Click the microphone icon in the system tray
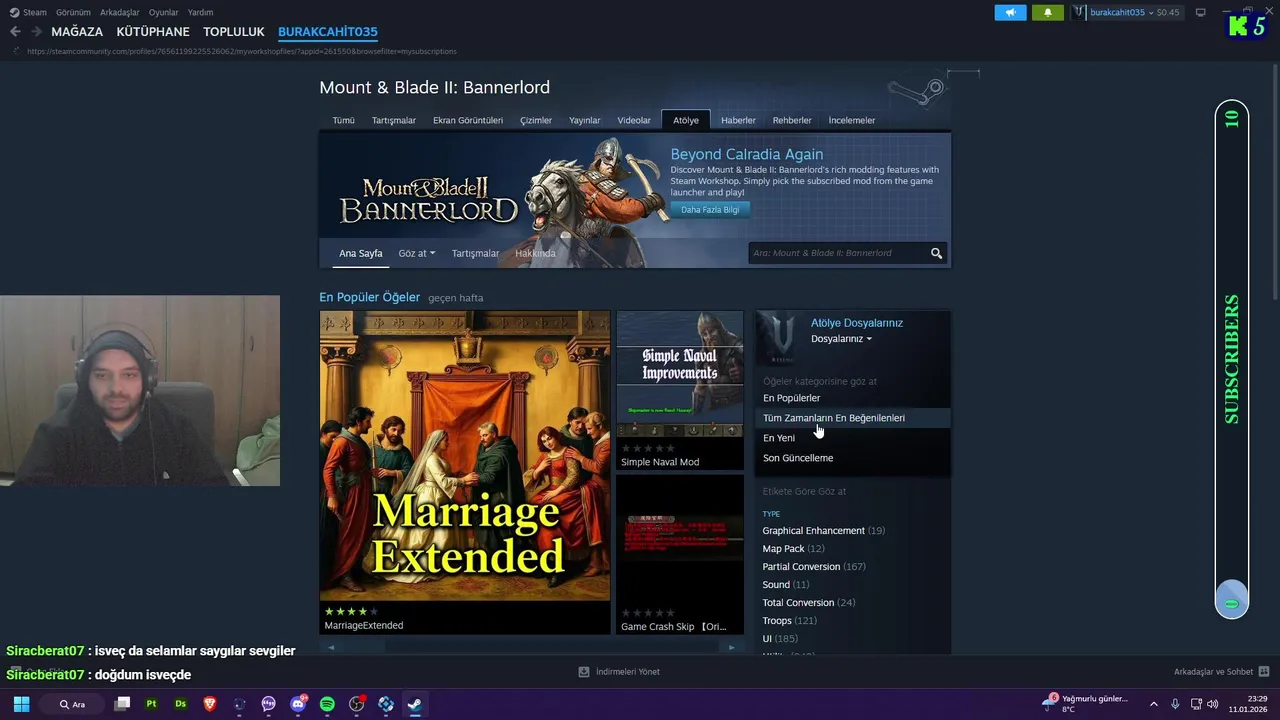Screen dimensions: 1280x720 tap(1175, 704)
